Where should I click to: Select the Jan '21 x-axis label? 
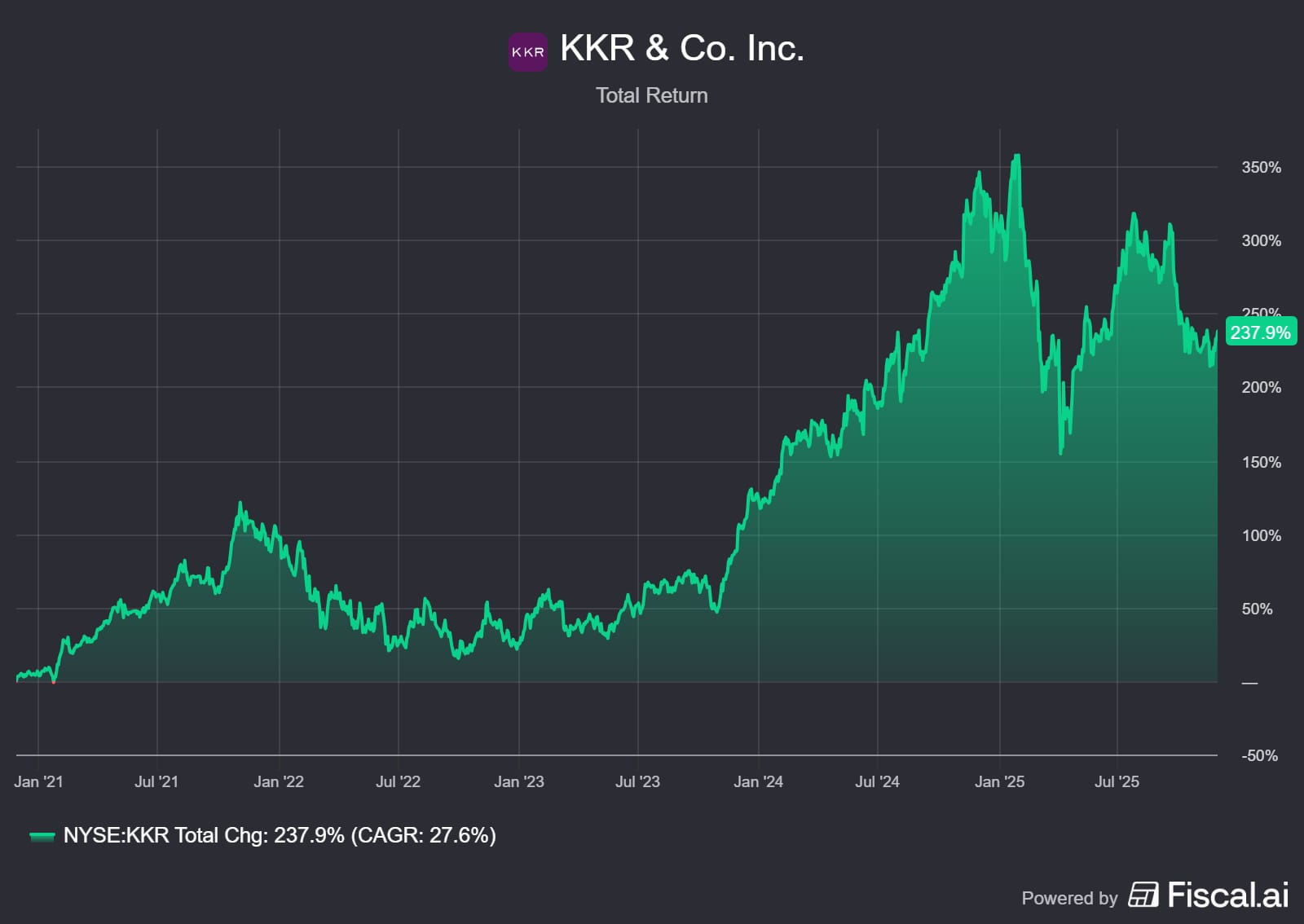pyautogui.click(x=38, y=781)
